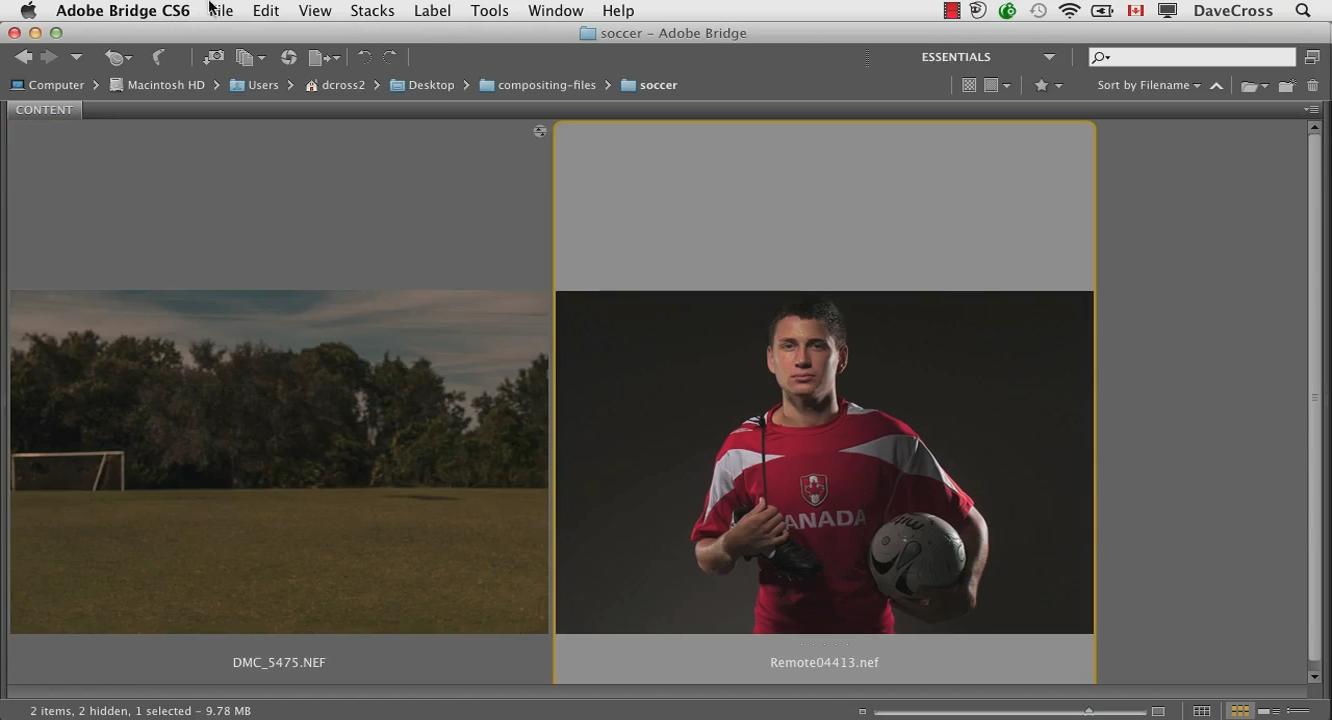Switch to view content as thumbnails

click(x=1239, y=711)
